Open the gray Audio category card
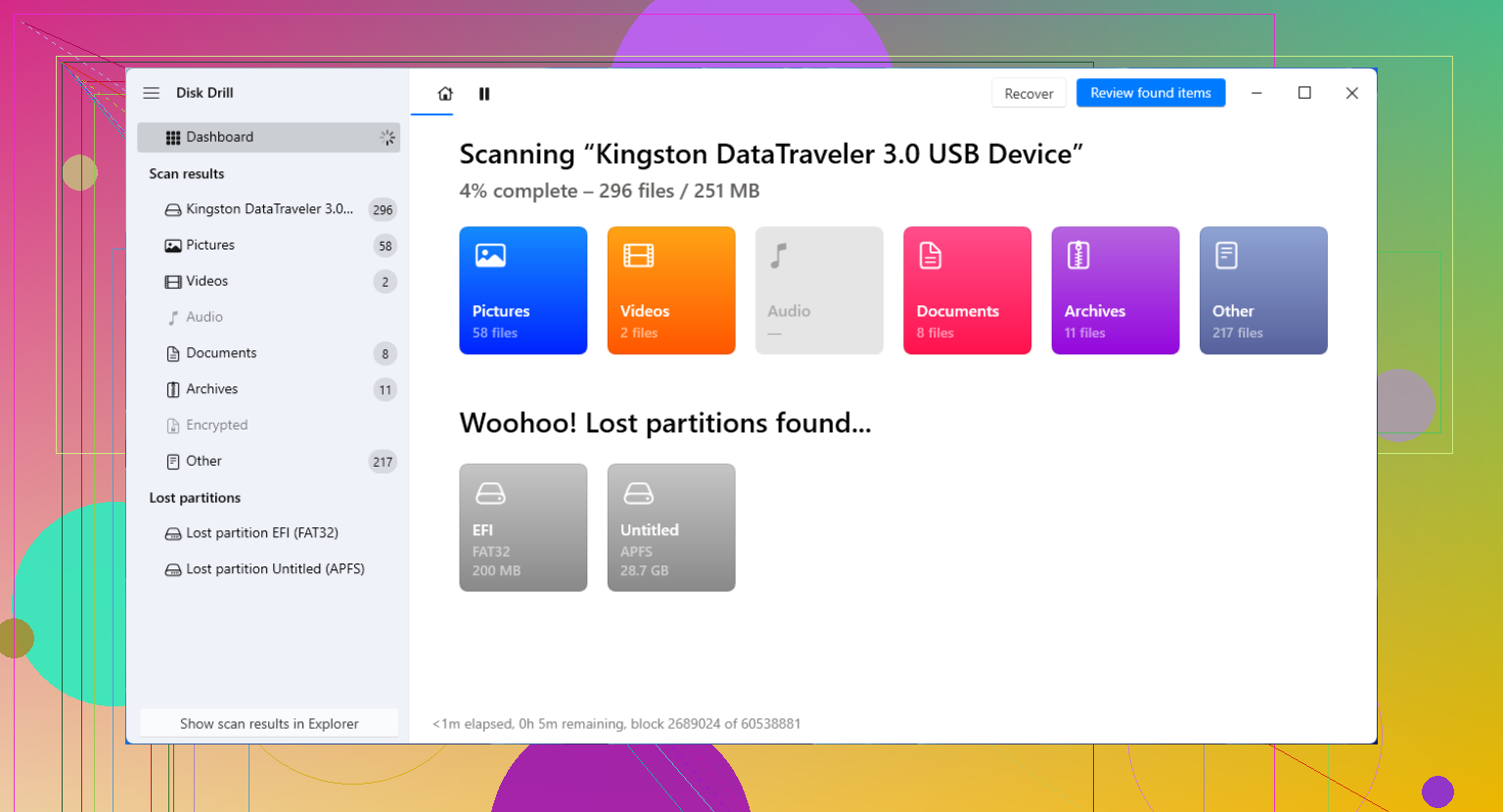 [x=819, y=291]
